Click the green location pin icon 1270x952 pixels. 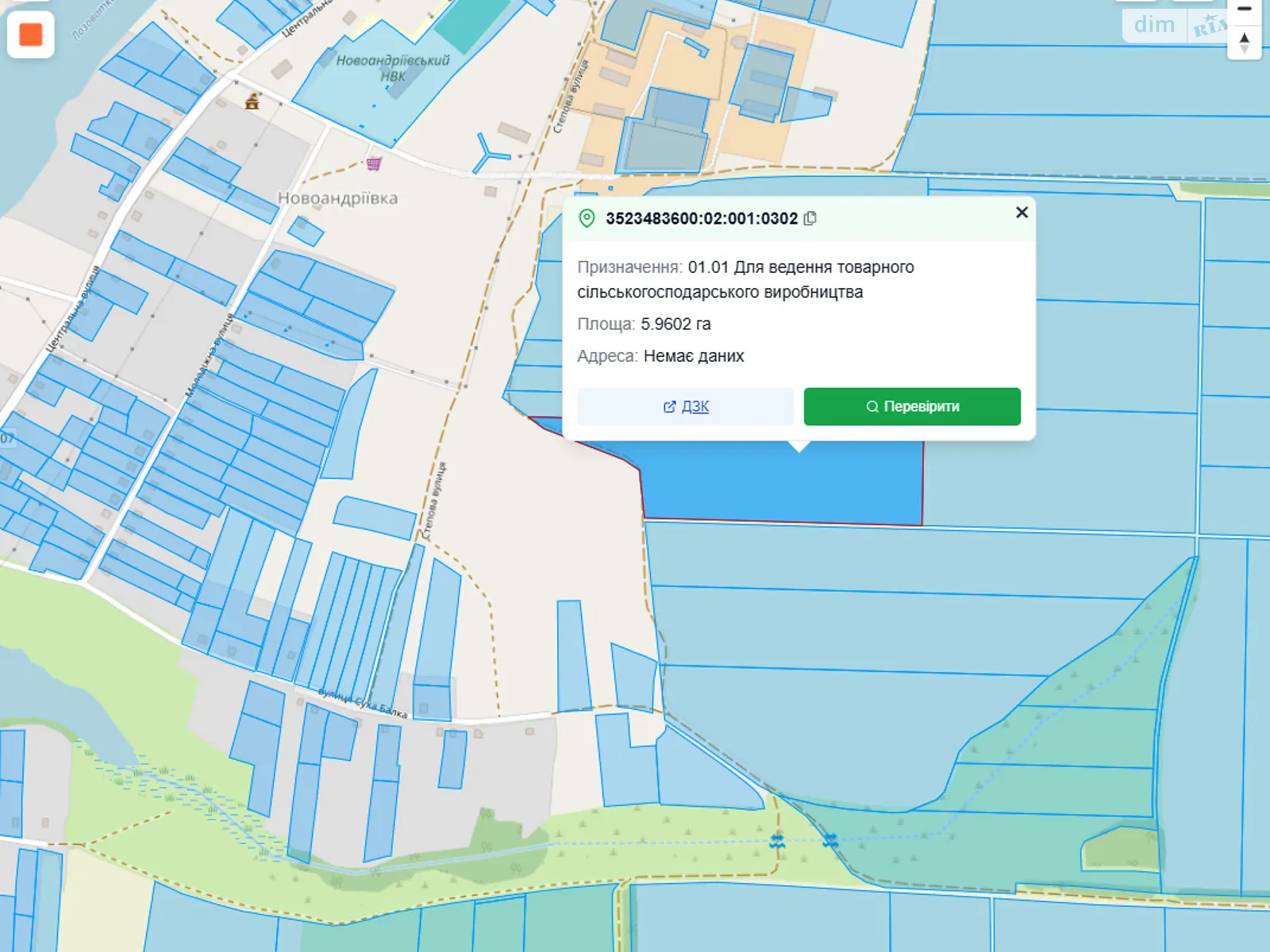pos(587,218)
